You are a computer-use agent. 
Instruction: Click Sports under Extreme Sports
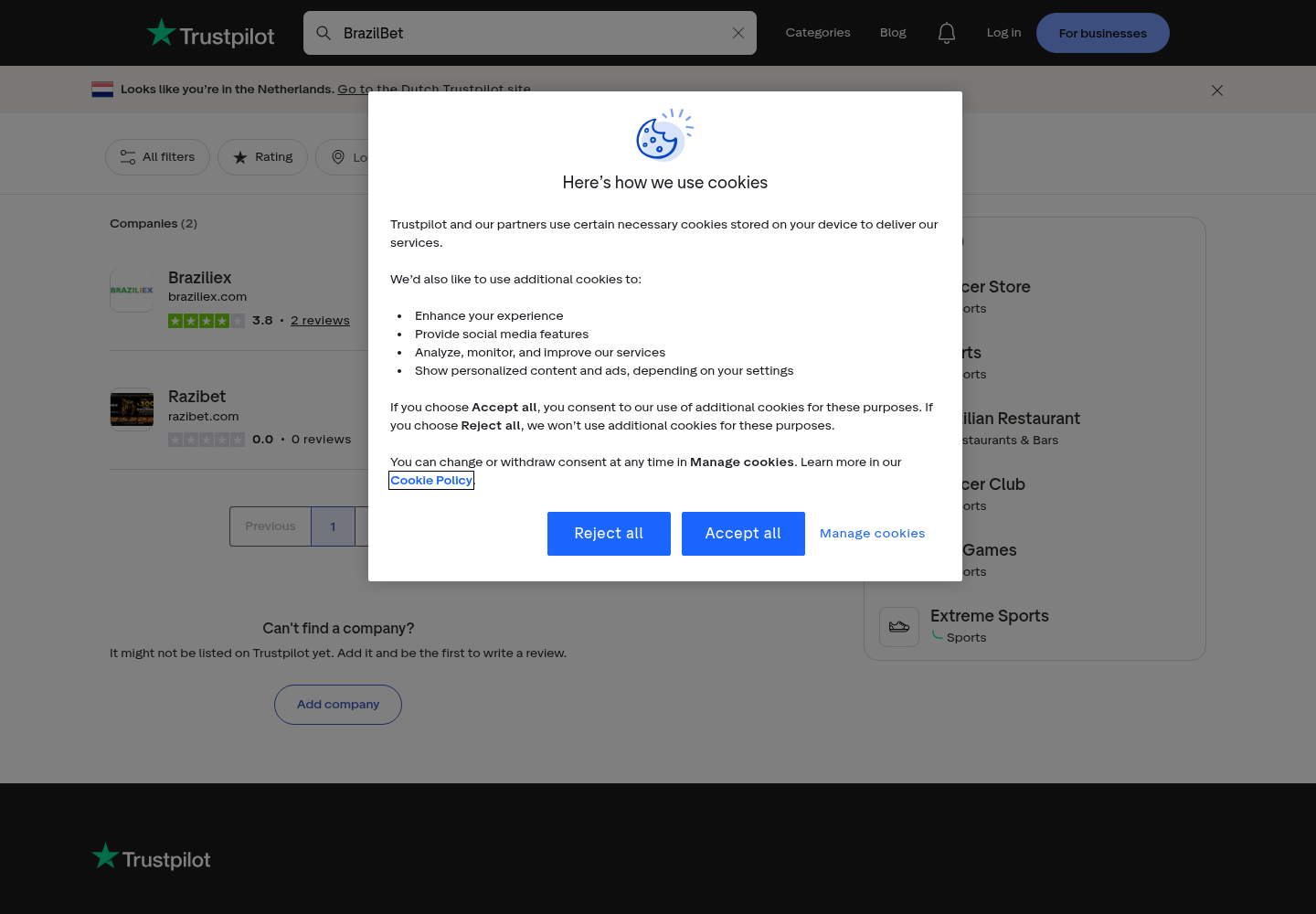[x=966, y=638]
